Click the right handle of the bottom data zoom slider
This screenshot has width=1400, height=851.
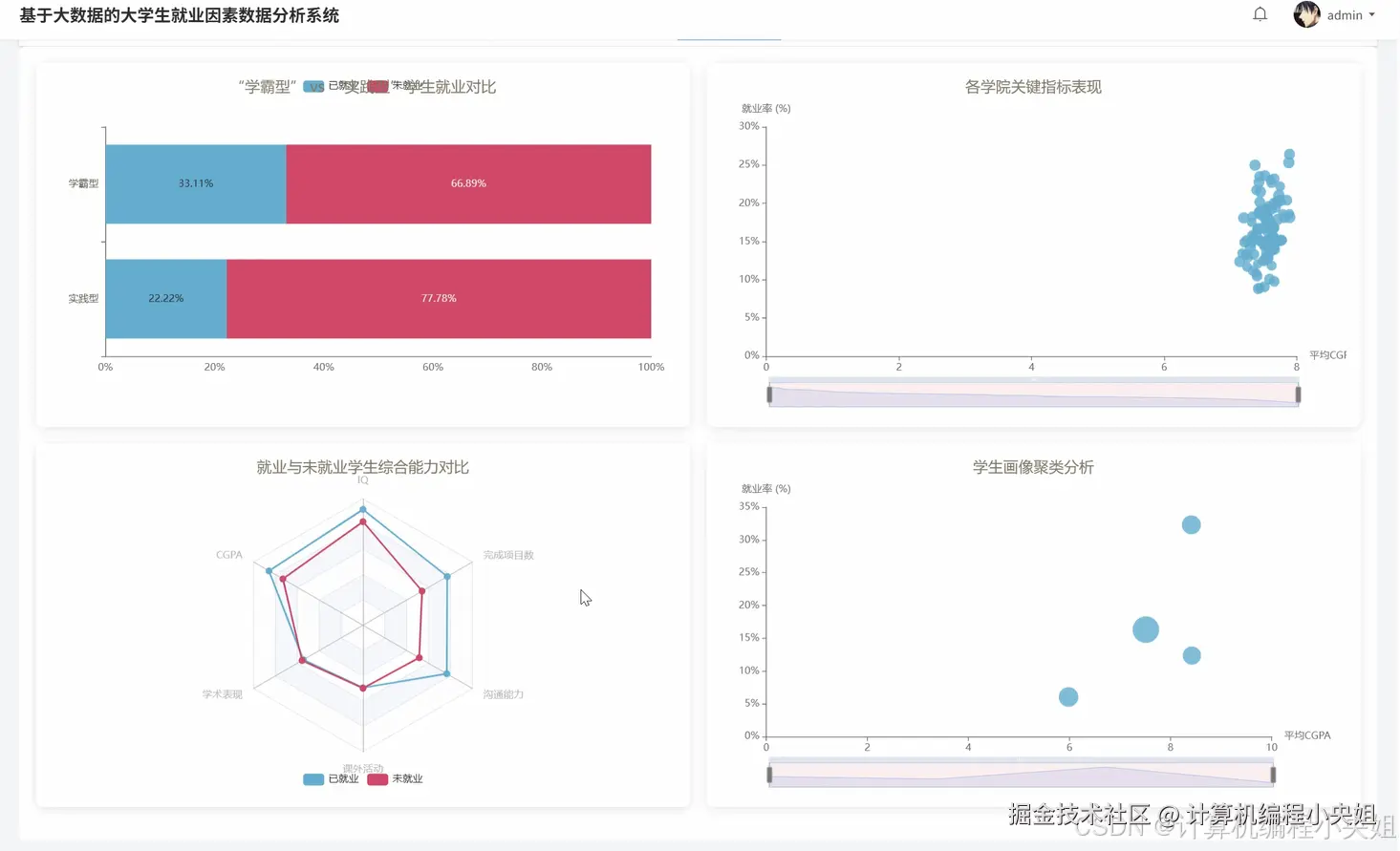point(1272,772)
